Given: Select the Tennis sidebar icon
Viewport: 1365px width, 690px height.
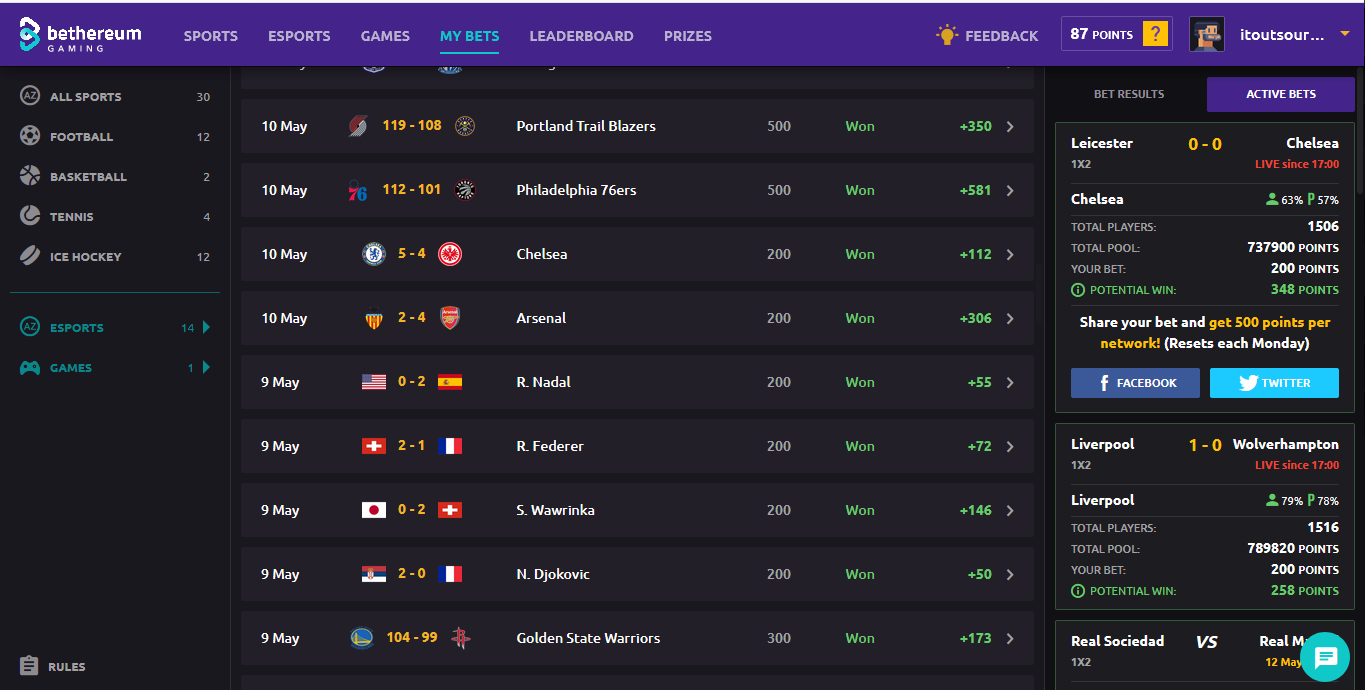Looking at the screenshot, I should point(30,216).
